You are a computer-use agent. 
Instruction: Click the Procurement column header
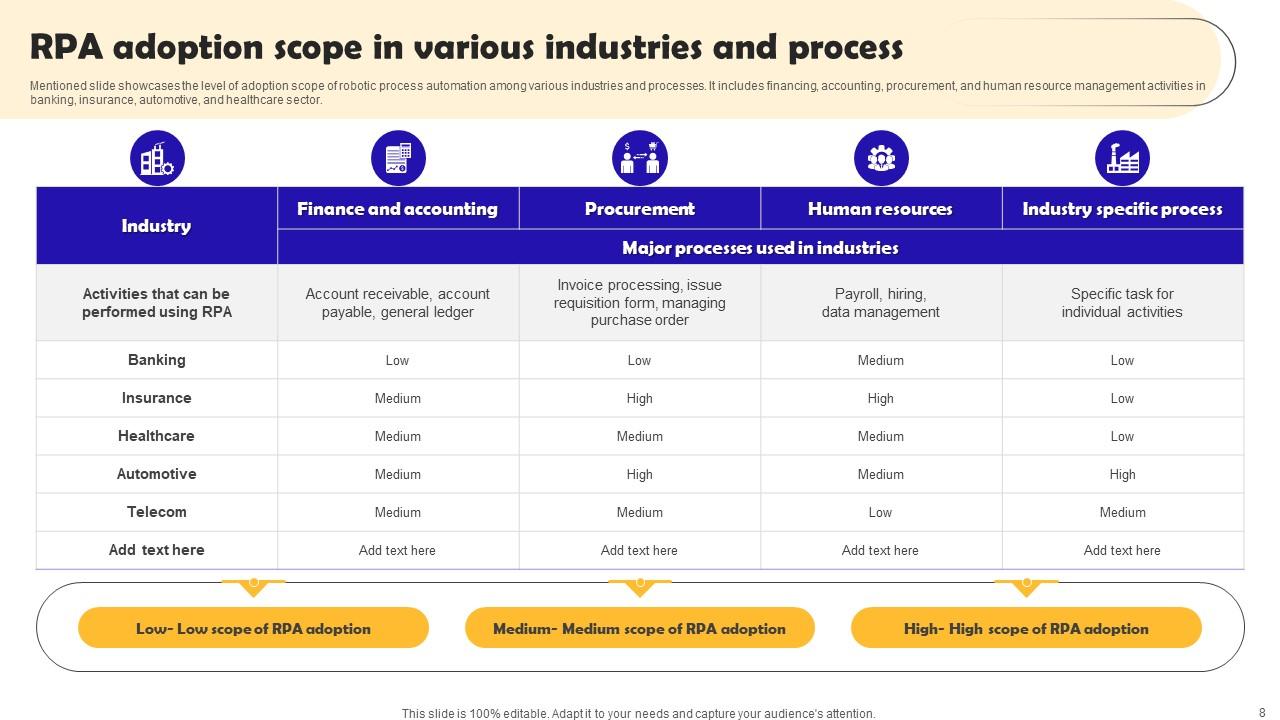point(640,209)
